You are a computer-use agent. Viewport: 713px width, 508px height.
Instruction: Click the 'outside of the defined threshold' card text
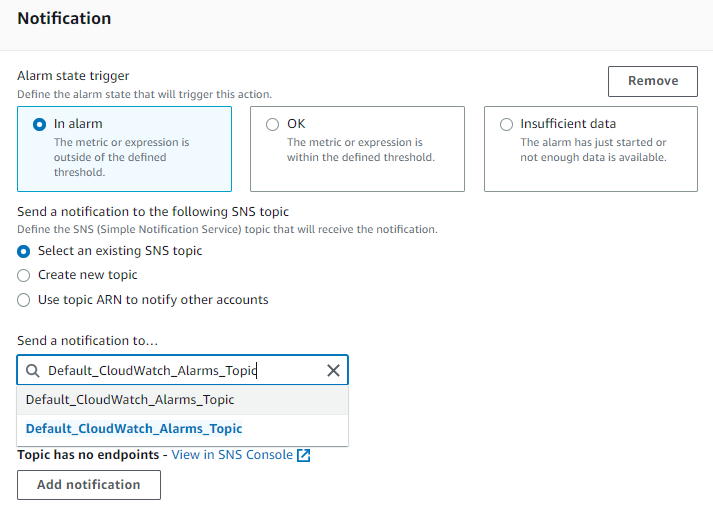click(121, 157)
